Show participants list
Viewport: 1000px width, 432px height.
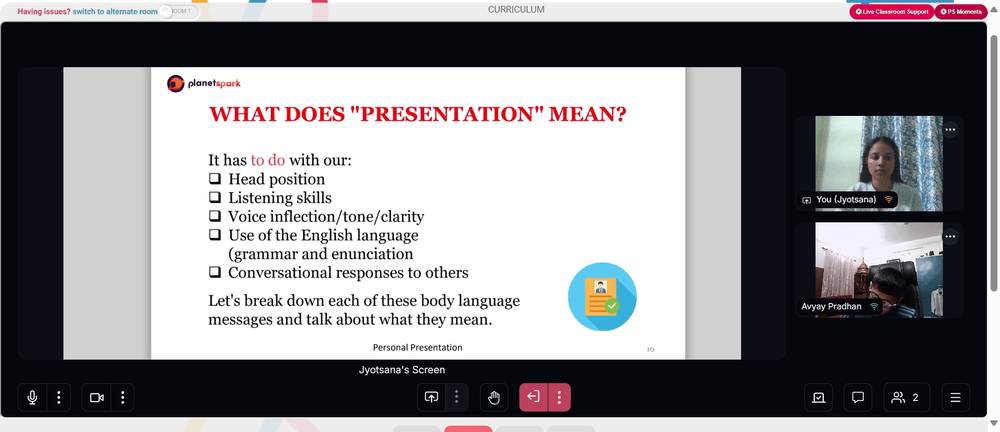pyautogui.click(x=906, y=398)
